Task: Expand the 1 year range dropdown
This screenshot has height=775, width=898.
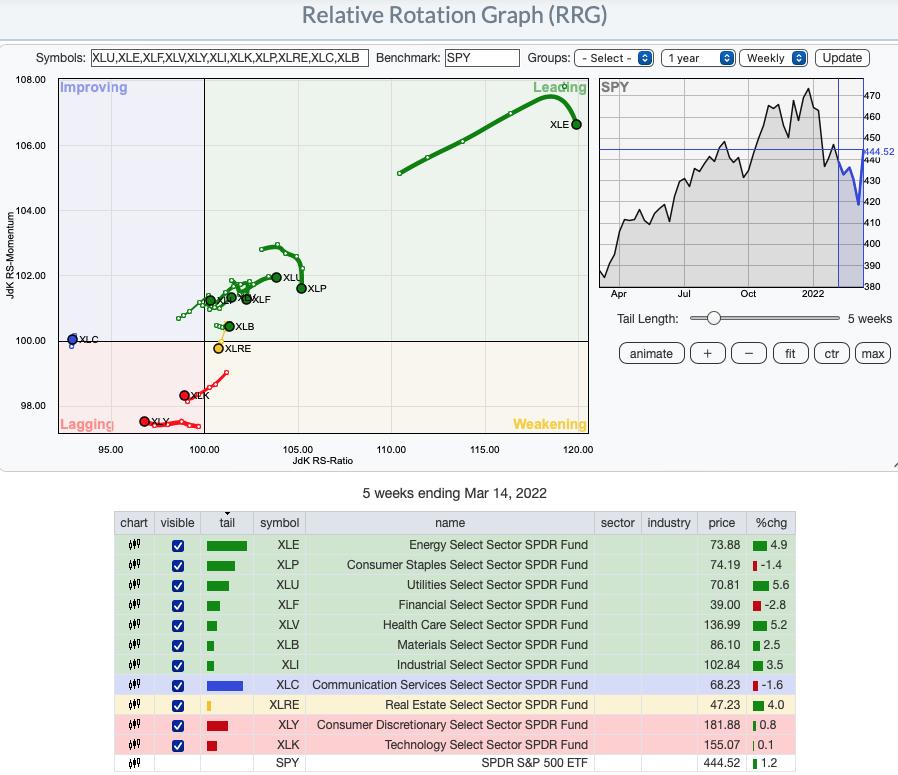Action: click(699, 58)
